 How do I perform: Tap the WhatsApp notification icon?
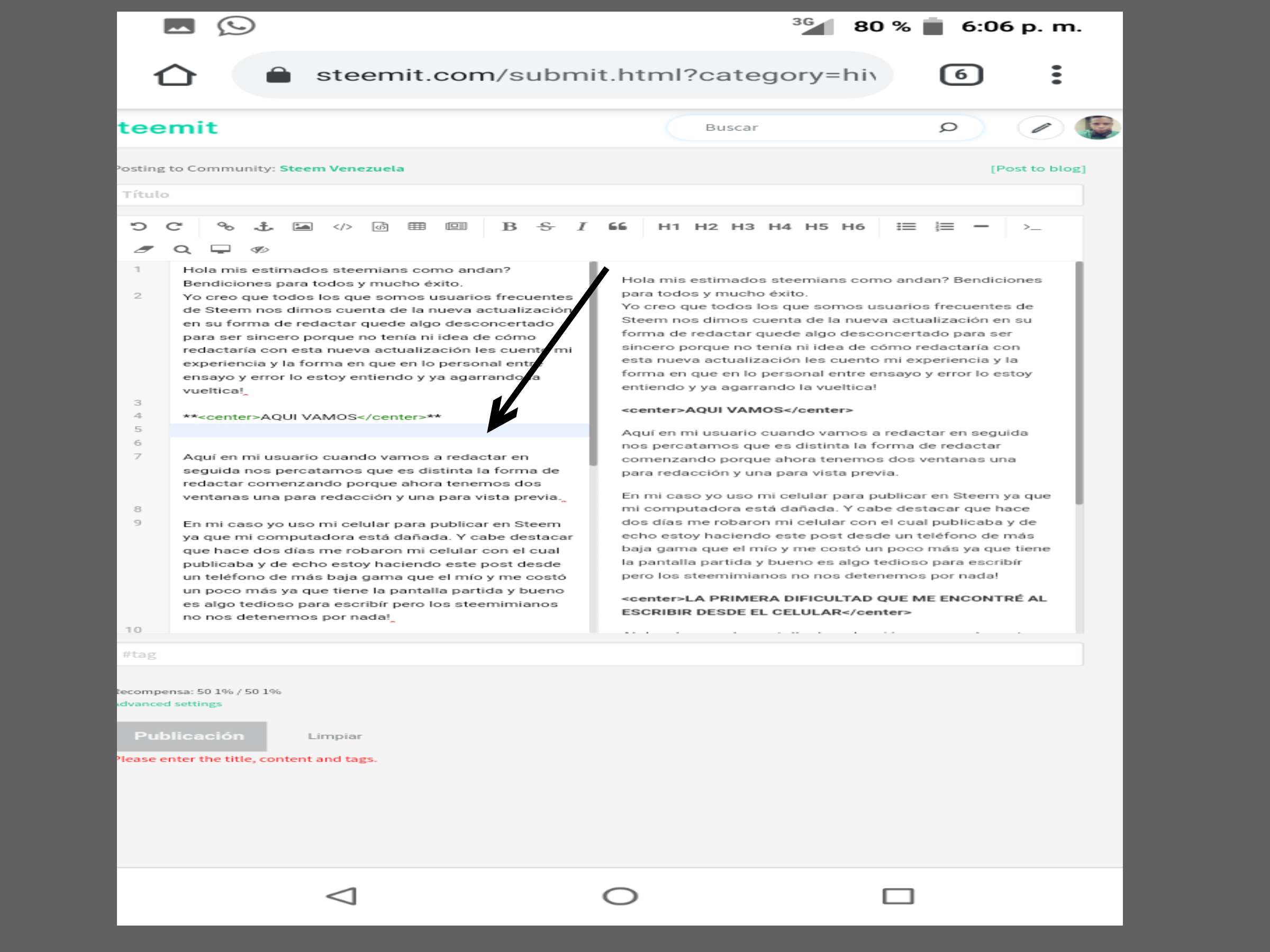[236, 26]
